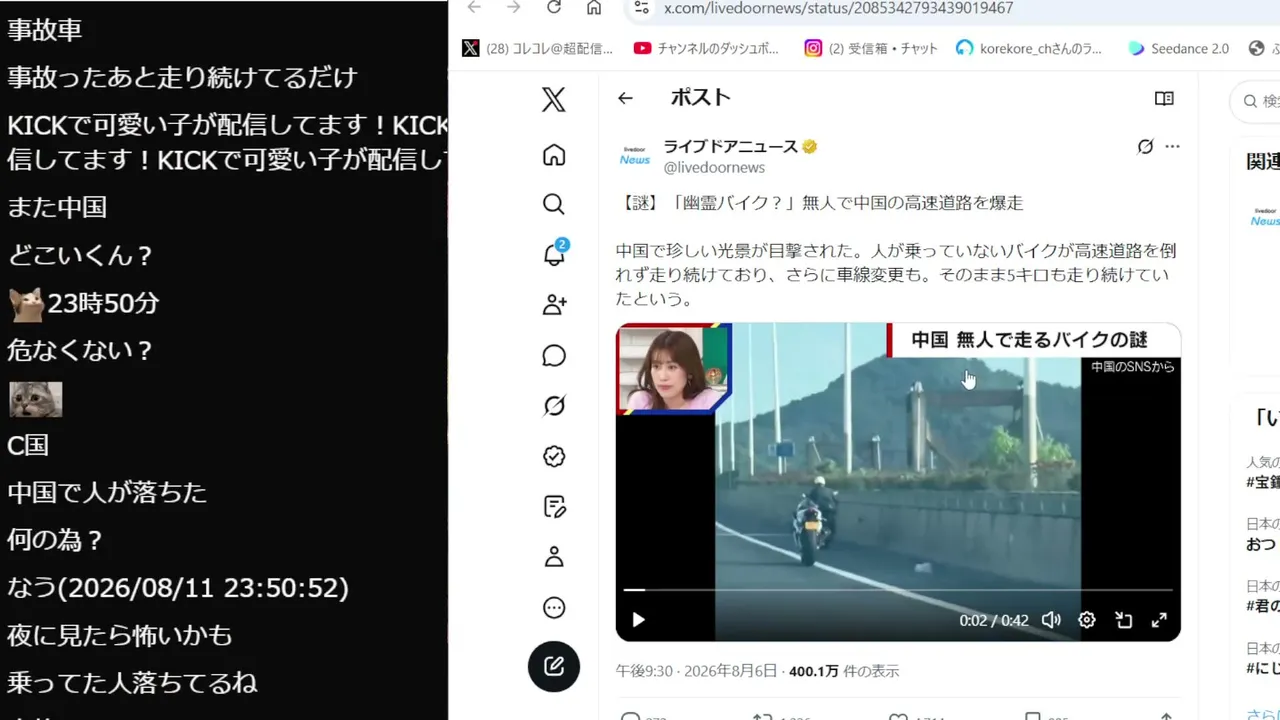
Task: Click the chat message また中国
Action: [57, 207]
